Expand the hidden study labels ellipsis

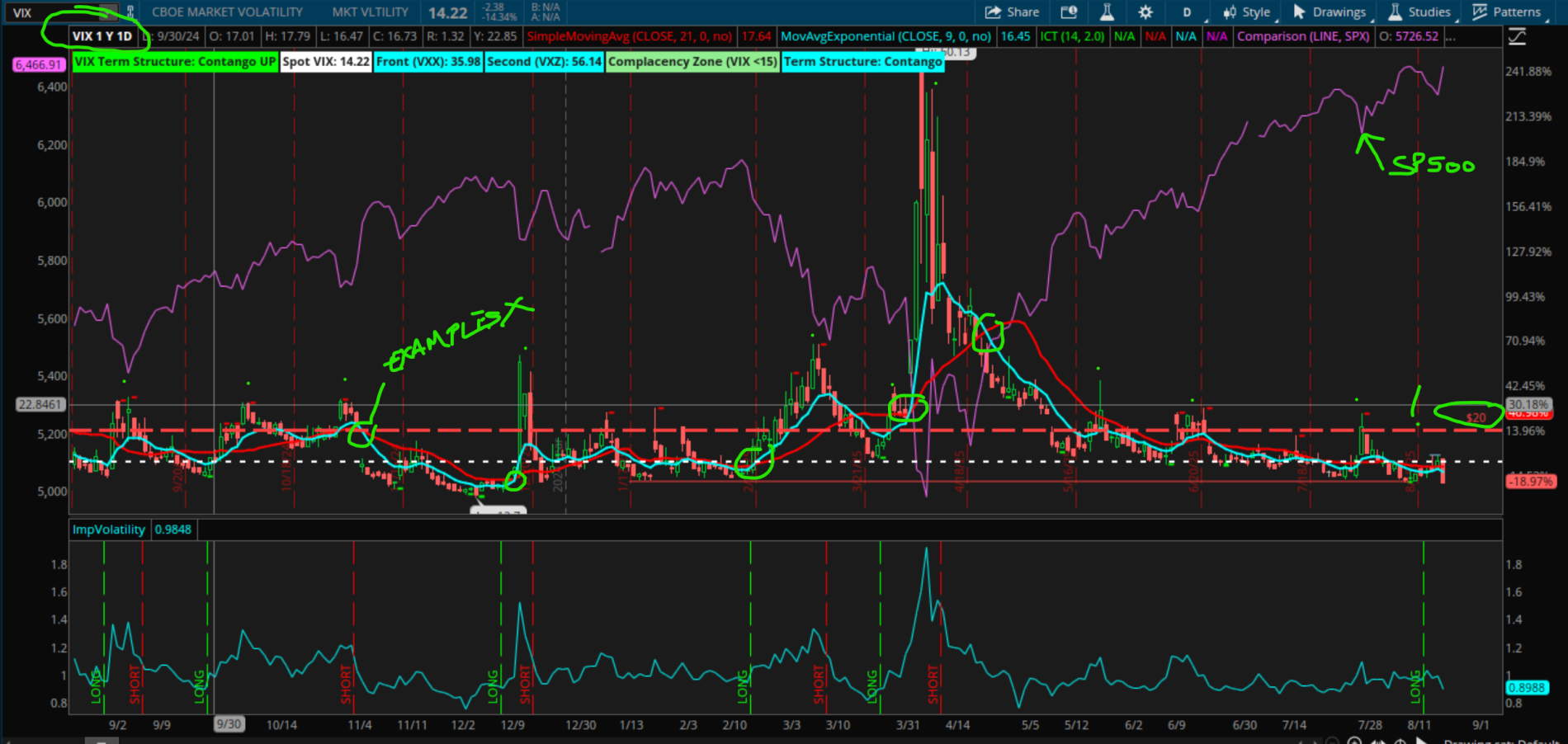(x=1450, y=36)
